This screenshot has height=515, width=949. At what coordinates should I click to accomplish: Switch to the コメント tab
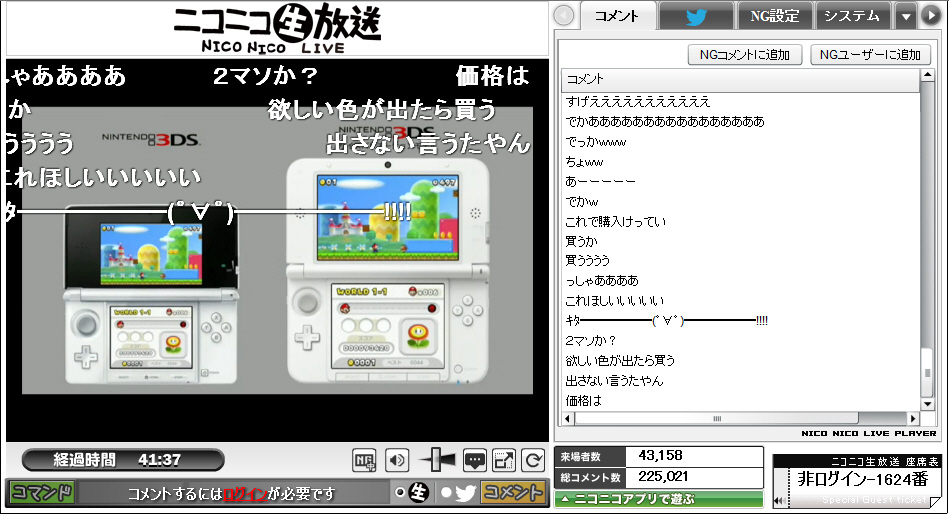[617, 16]
